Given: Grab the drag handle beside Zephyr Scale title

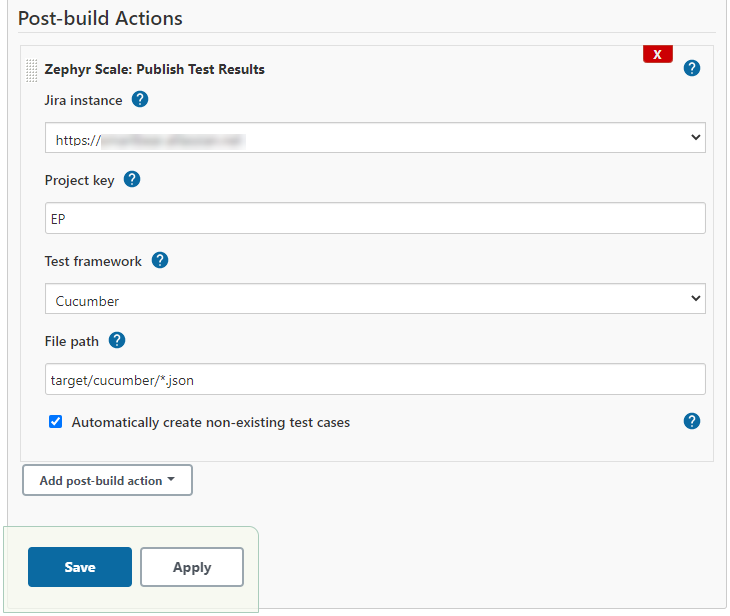Looking at the screenshot, I should pyautogui.click(x=31, y=70).
